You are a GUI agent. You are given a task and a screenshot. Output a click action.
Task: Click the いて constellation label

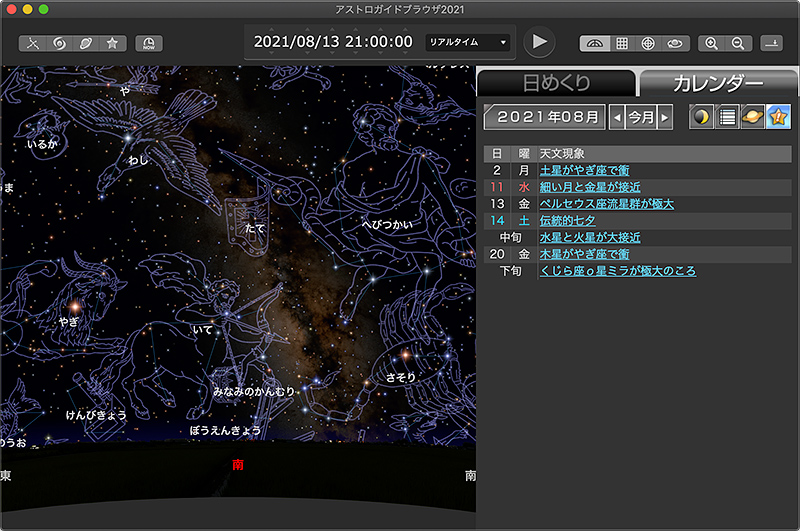pyautogui.click(x=203, y=330)
